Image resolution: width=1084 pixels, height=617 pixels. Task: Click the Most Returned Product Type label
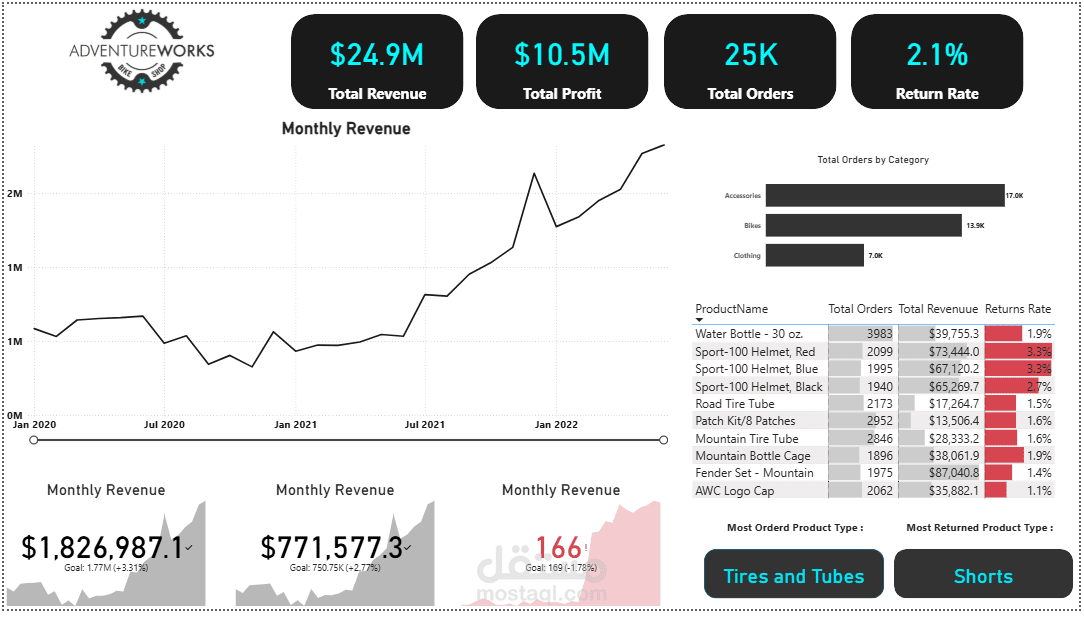(980, 528)
